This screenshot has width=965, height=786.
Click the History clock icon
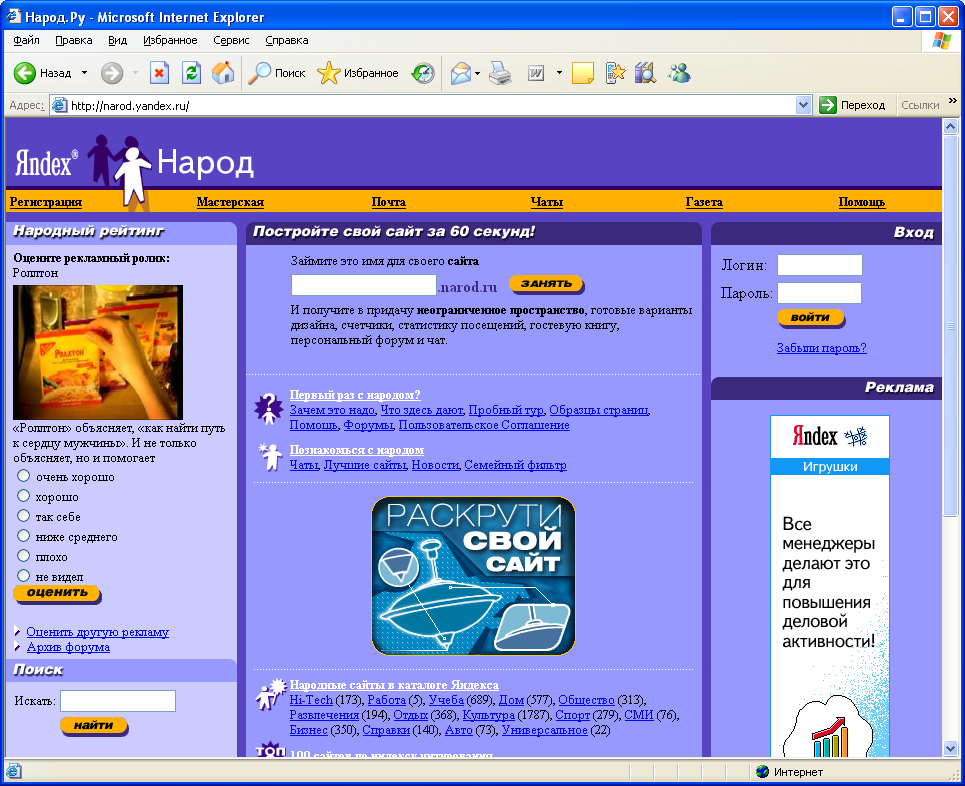423,73
